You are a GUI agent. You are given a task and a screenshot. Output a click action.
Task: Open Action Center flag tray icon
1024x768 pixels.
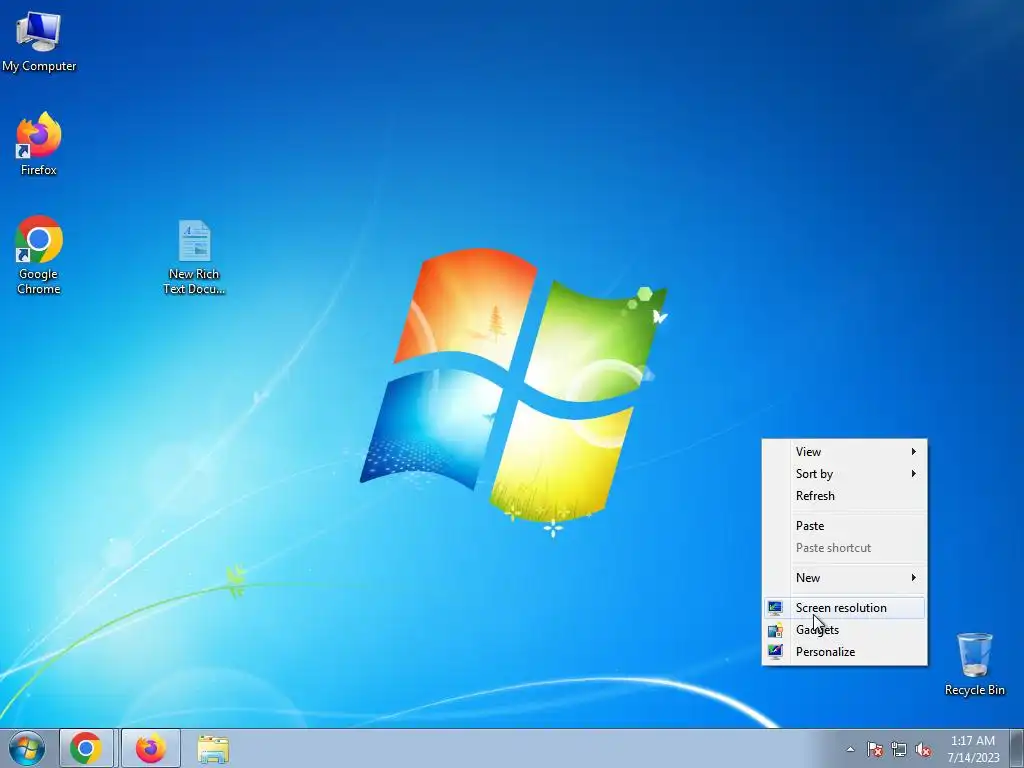[x=874, y=749]
